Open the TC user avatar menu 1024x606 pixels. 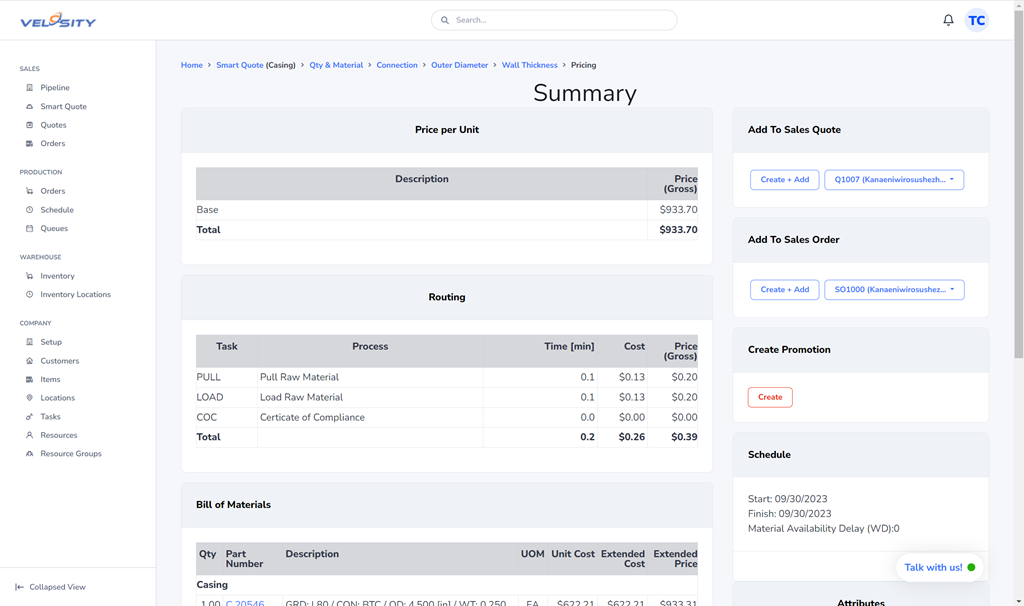(x=976, y=20)
